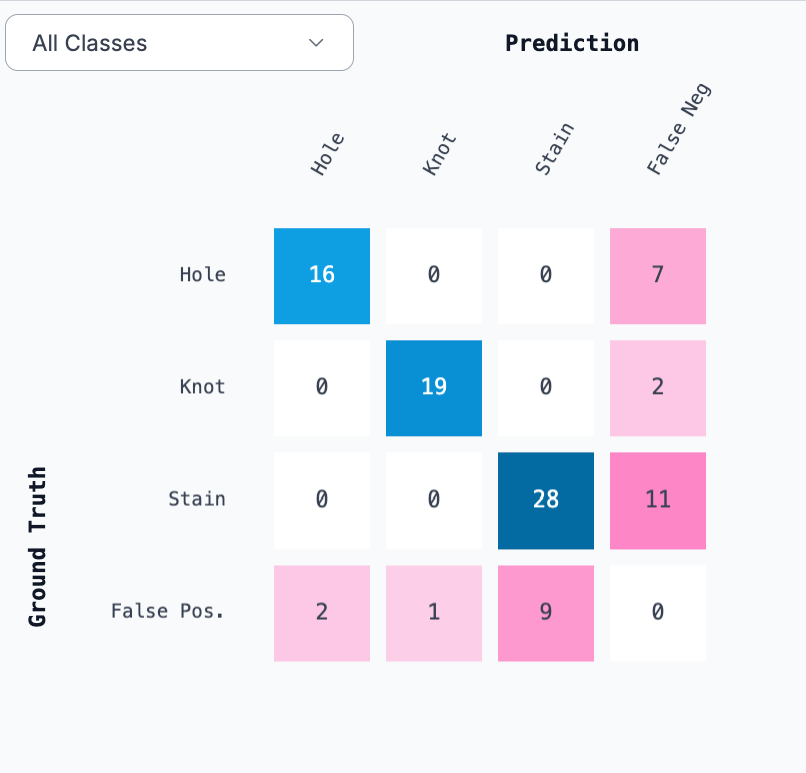Click the chevron arrow in All Classes selector
This screenshot has width=806, height=773.
tap(316, 43)
